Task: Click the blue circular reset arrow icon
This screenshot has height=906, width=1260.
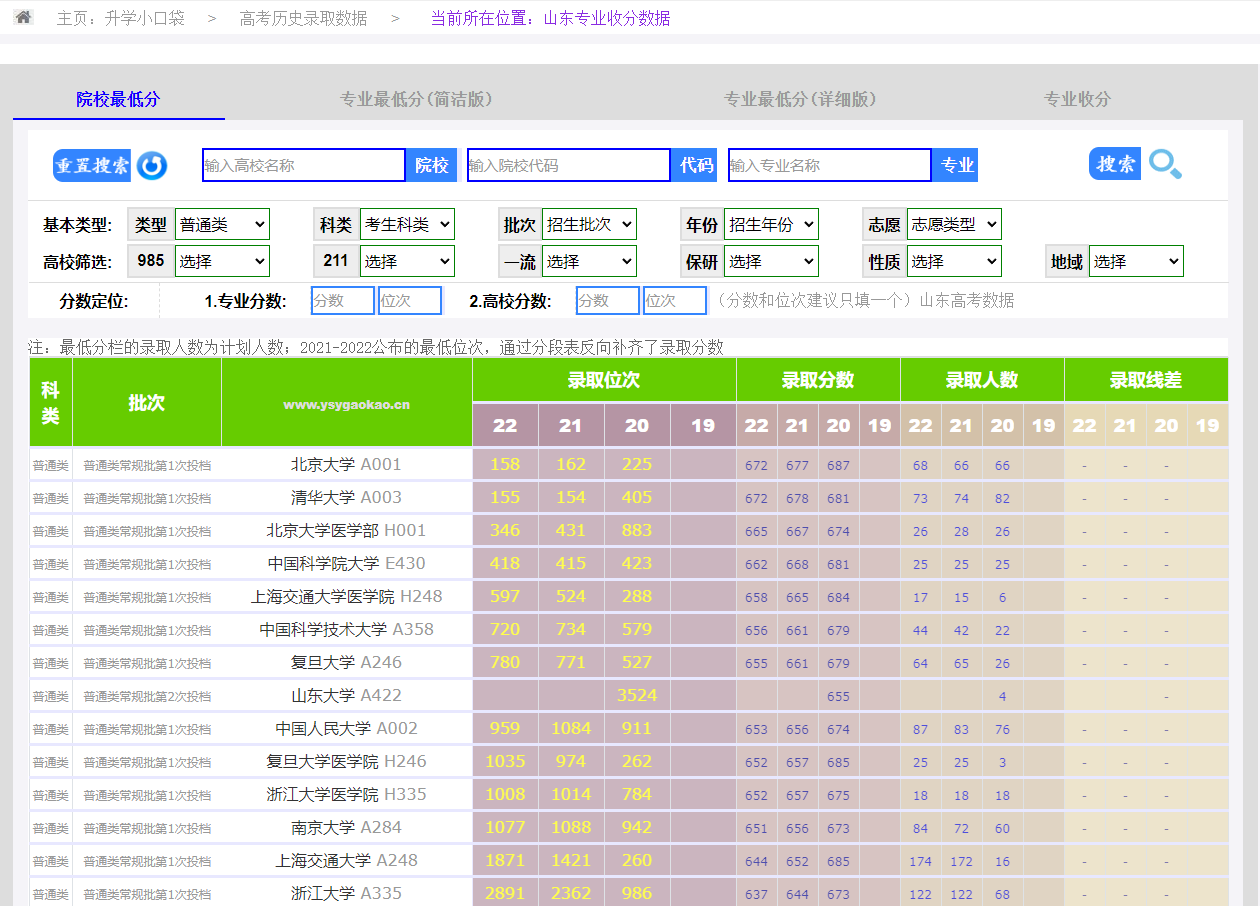Action: click(x=152, y=166)
